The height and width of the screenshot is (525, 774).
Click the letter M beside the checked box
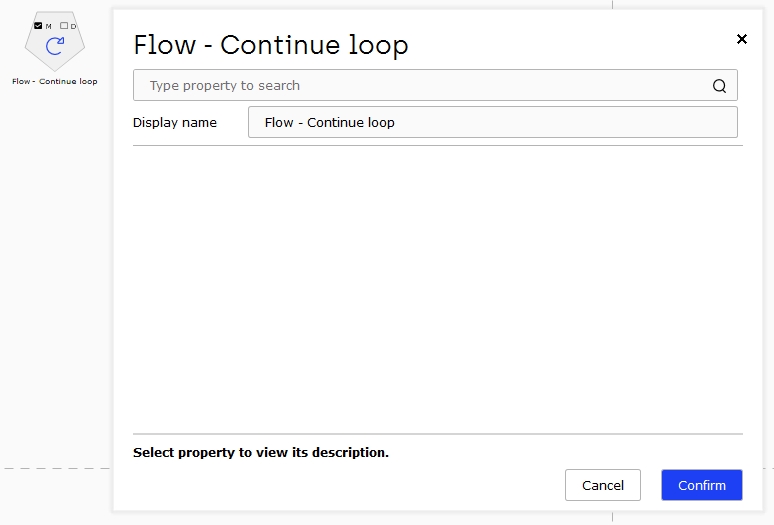pyautogui.click(x=48, y=26)
